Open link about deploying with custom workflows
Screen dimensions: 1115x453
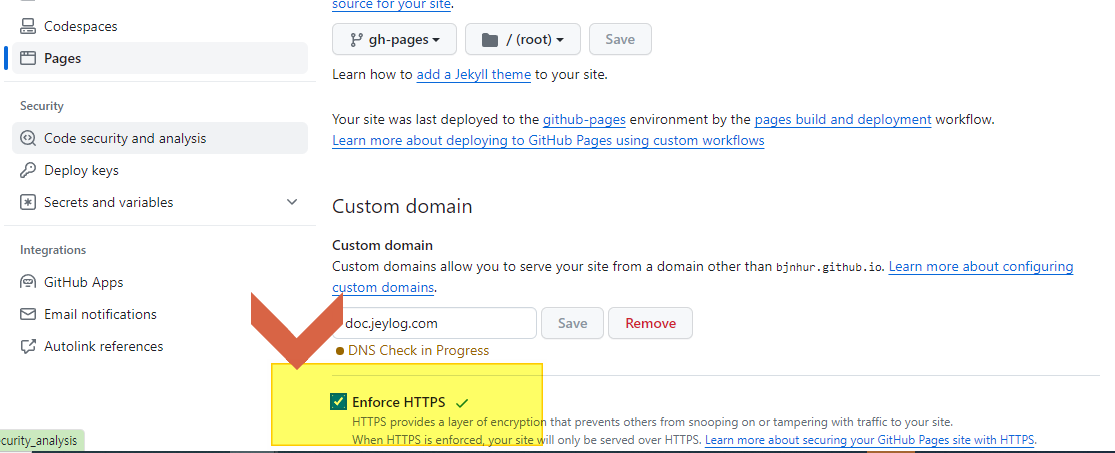point(548,141)
